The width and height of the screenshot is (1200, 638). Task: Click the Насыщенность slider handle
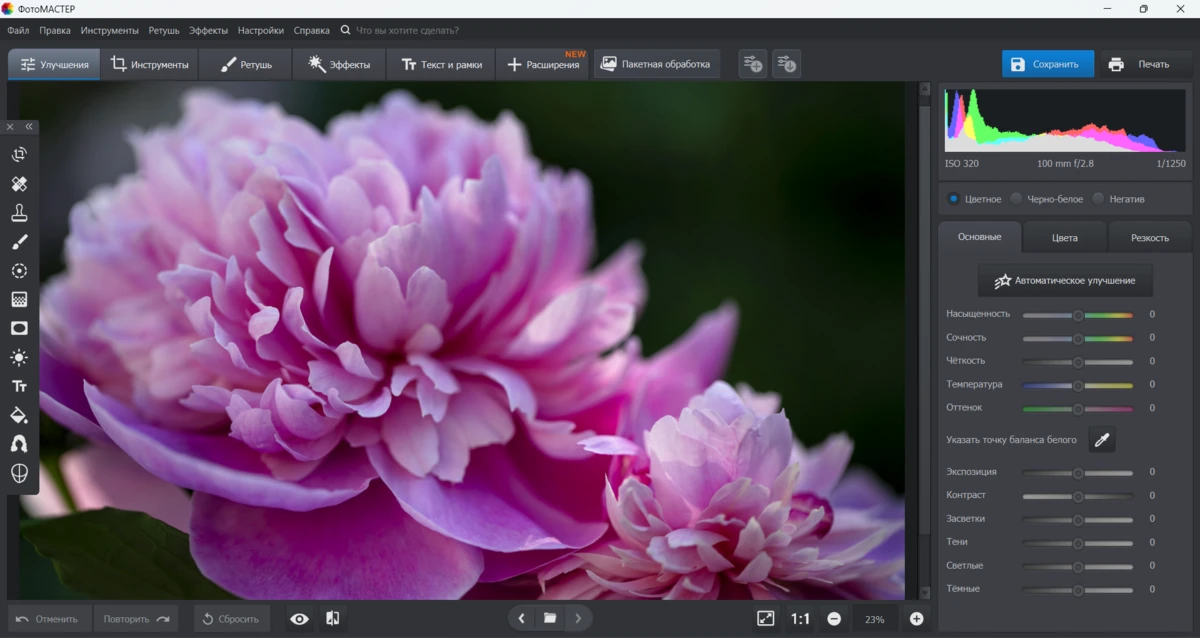(1078, 315)
